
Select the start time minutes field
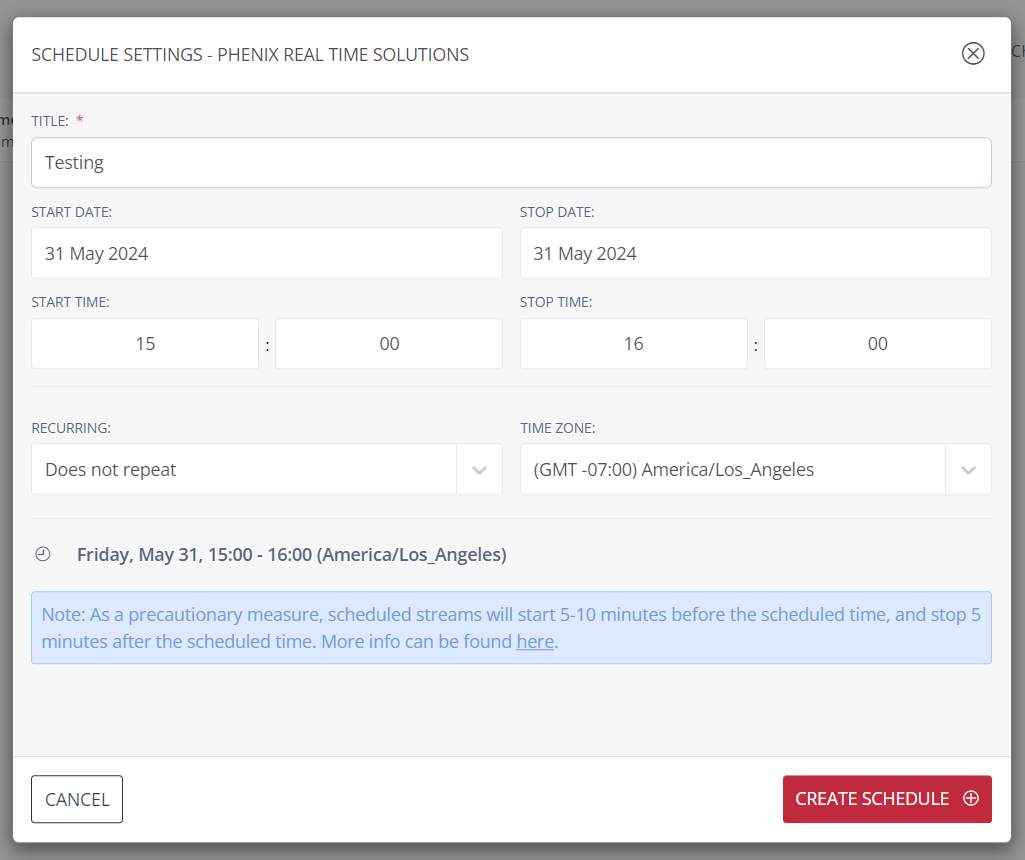(389, 344)
